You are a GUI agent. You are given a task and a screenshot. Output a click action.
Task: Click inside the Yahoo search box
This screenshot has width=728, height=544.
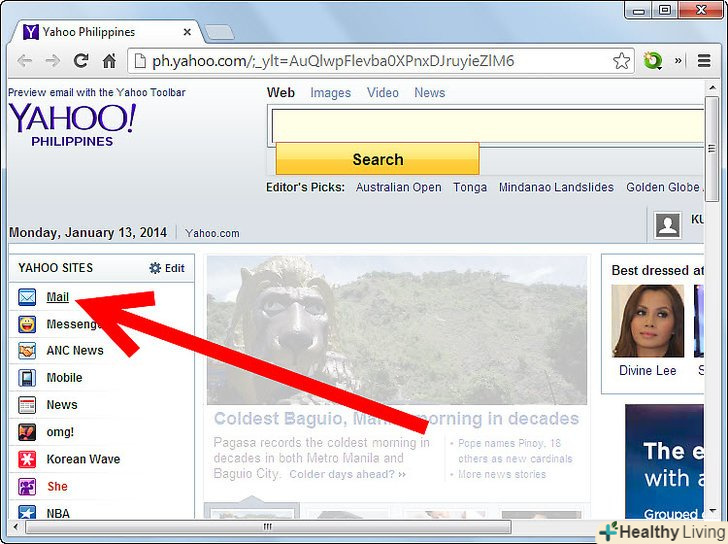point(488,126)
